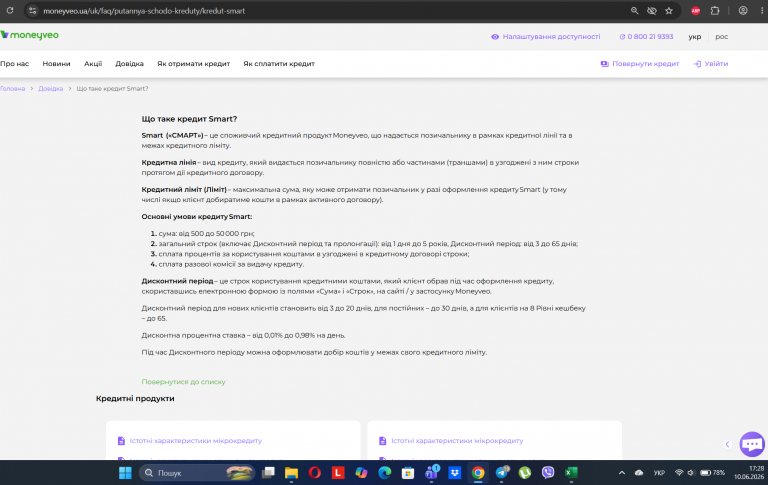Switch to Google Chrome in taskbar
Image resolution: width=768 pixels, height=485 pixels.
click(478, 473)
